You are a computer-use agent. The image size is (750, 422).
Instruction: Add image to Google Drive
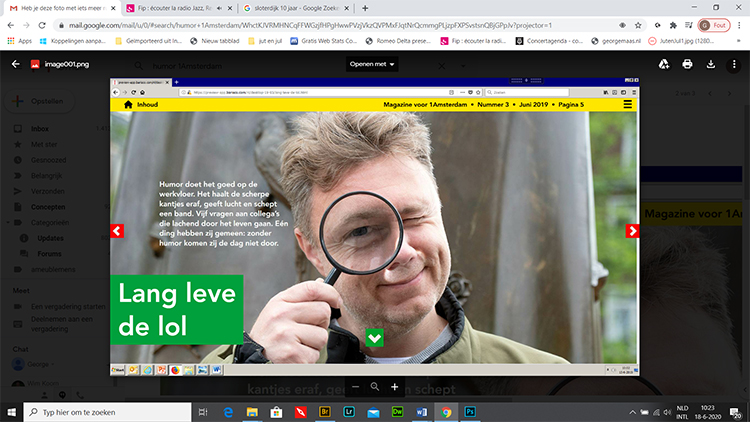tap(664, 64)
